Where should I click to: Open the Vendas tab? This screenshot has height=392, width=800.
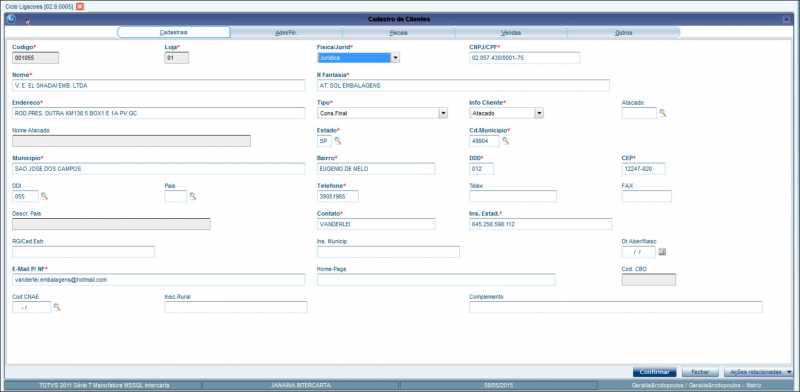(511, 33)
